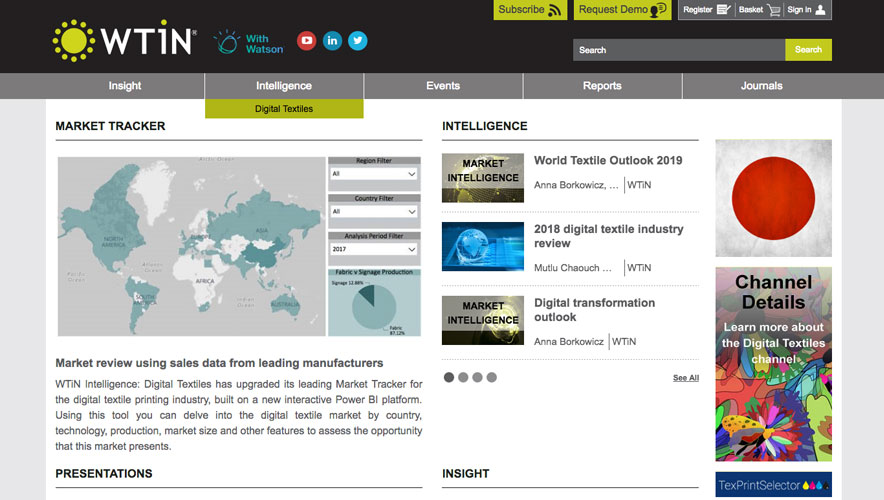Open Digital transformation Market Intelligence thumbnail
Viewport: 884px width, 500px height.
(483, 320)
